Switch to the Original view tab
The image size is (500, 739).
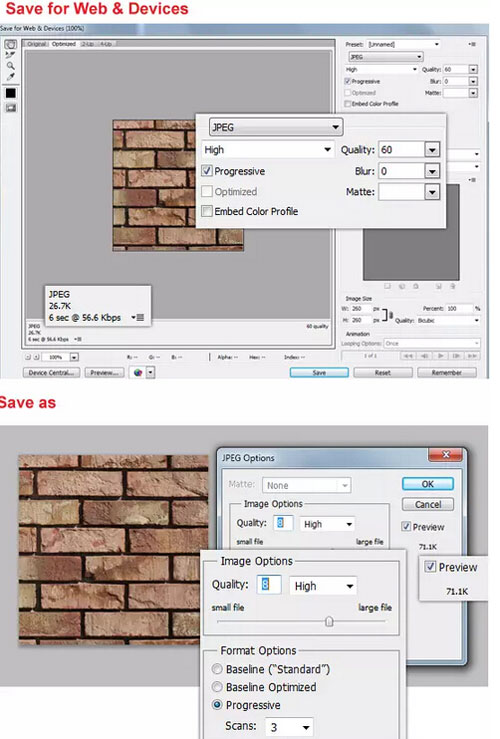pos(36,44)
